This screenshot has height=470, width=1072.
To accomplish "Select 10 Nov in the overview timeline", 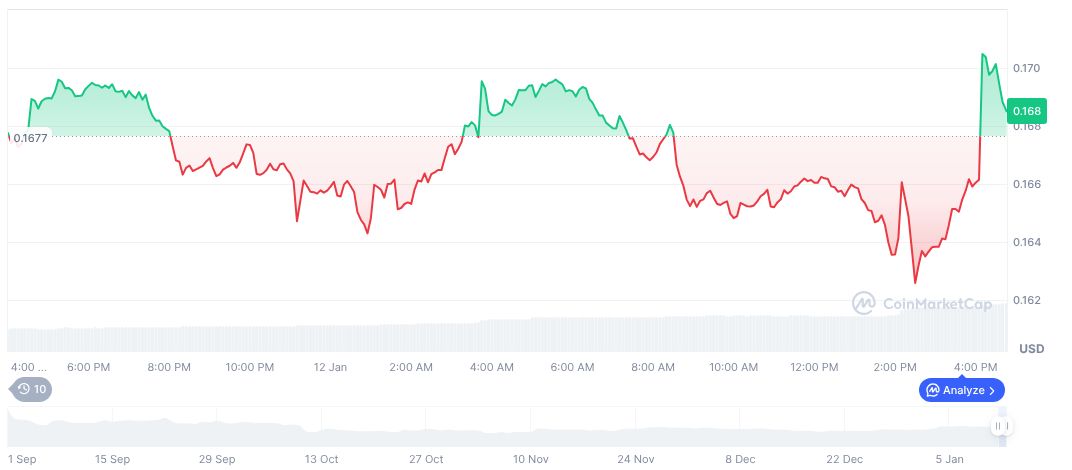I will point(531,459).
